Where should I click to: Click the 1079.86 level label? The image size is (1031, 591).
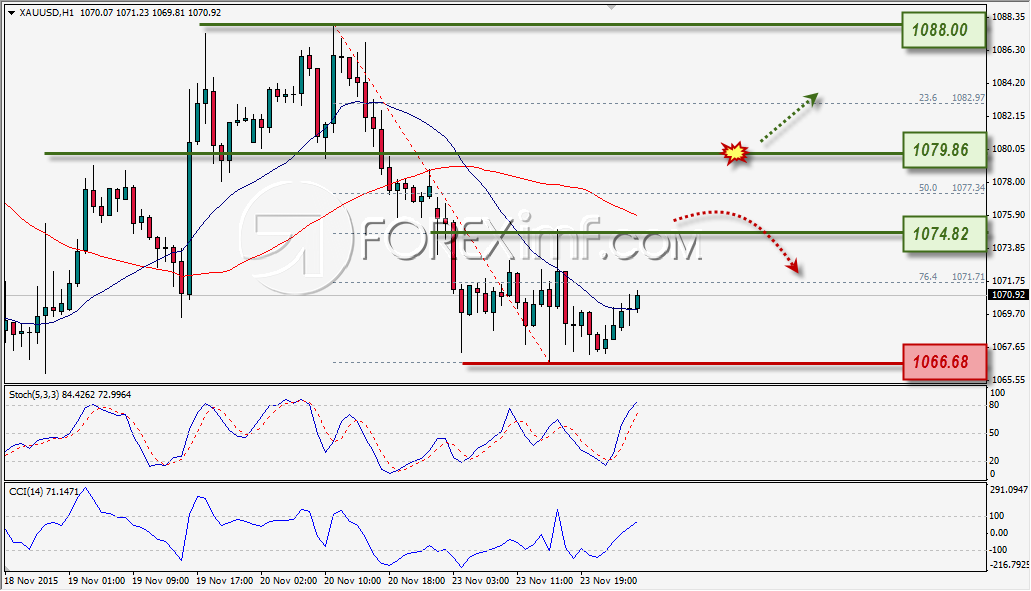[944, 150]
